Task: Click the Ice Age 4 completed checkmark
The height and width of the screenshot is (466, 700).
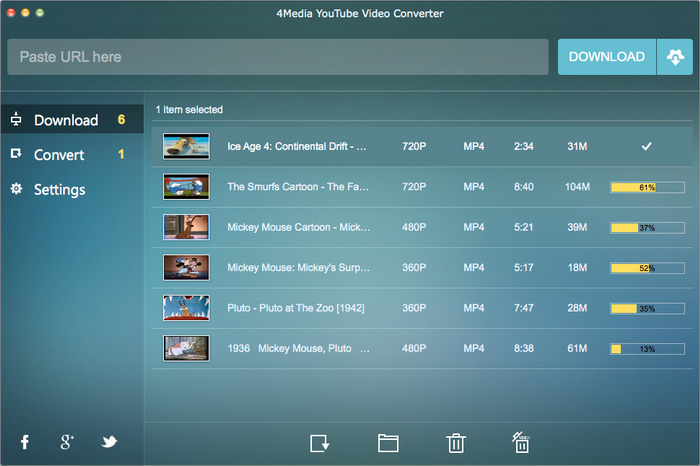Action: 646,147
